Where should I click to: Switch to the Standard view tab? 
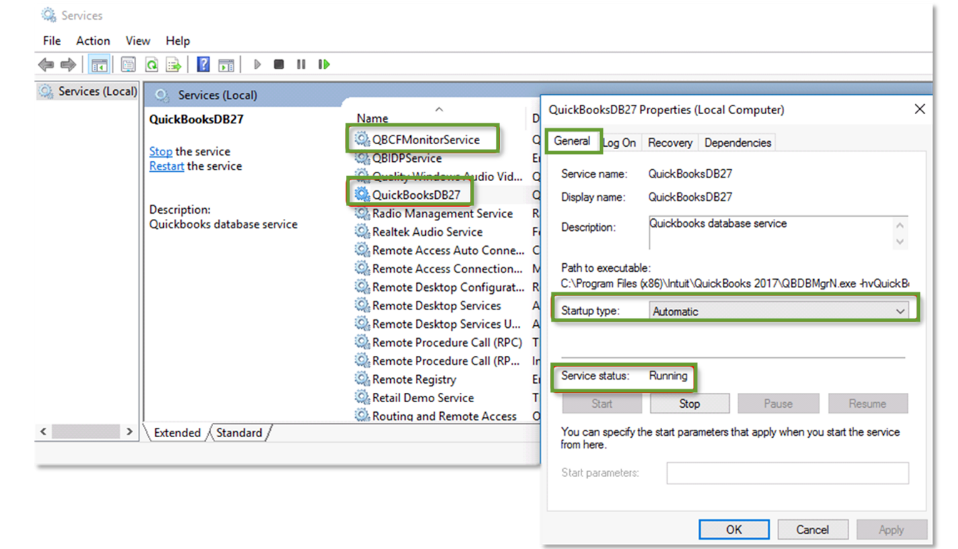tap(239, 432)
